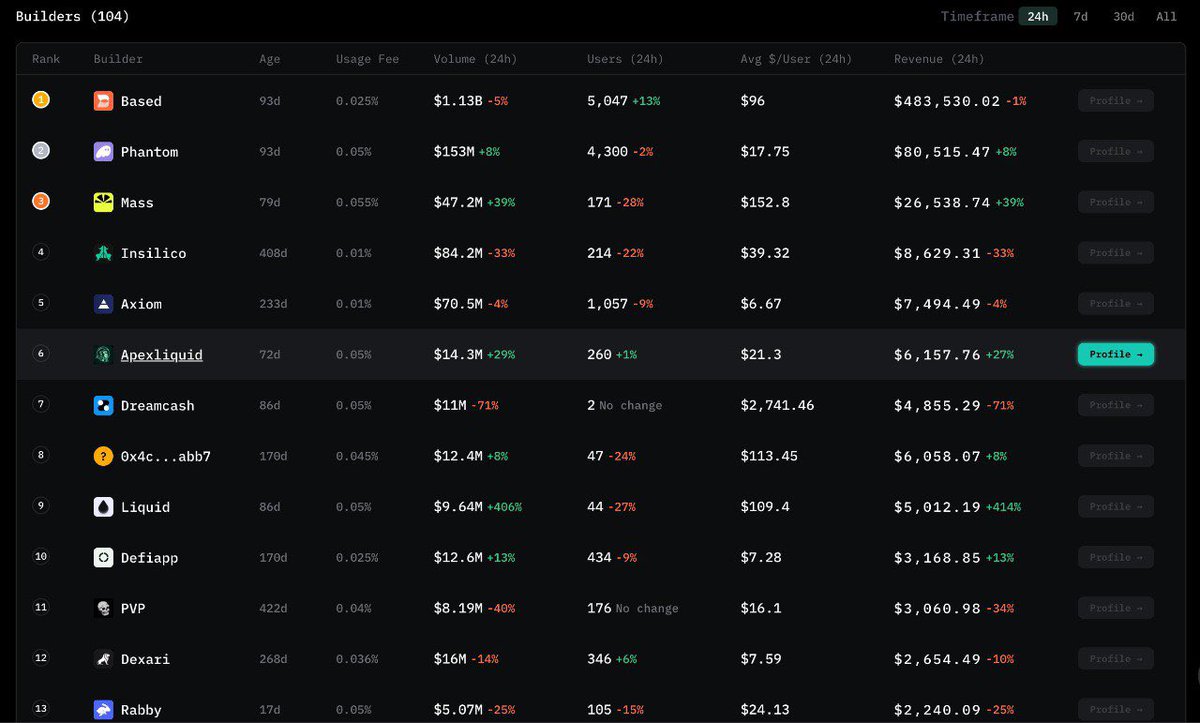Click the Builder column header
This screenshot has width=1200, height=723.
click(118, 59)
